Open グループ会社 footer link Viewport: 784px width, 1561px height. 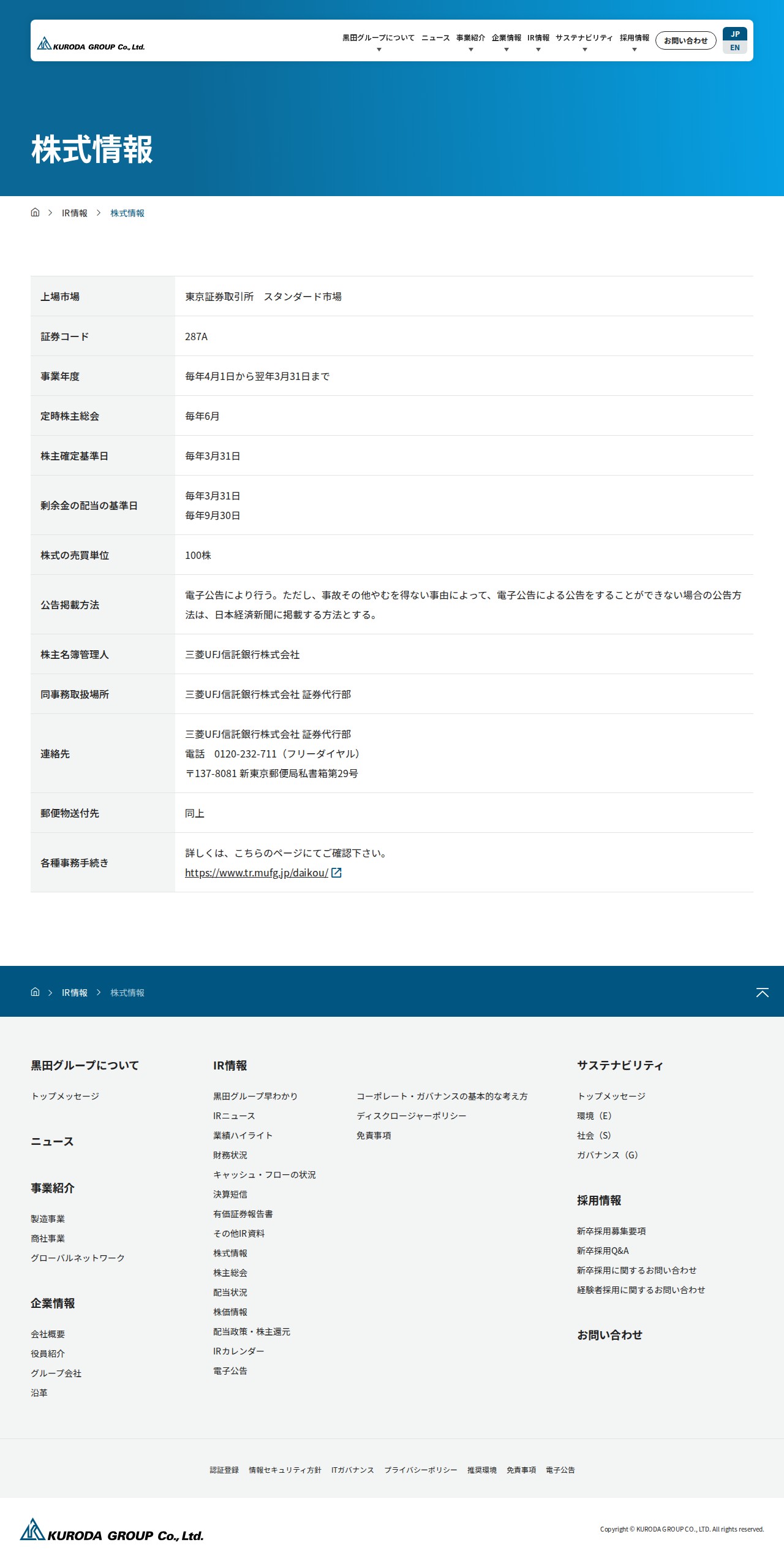pyautogui.click(x=56, y=1373)
